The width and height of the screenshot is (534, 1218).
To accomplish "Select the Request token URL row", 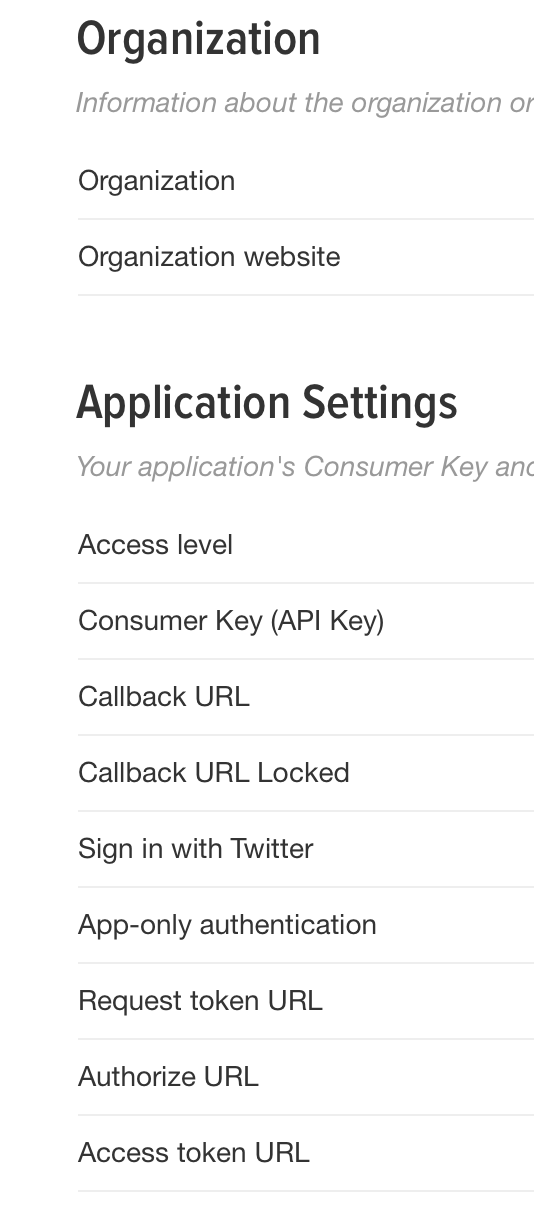I will click(x=306, y=1001).
